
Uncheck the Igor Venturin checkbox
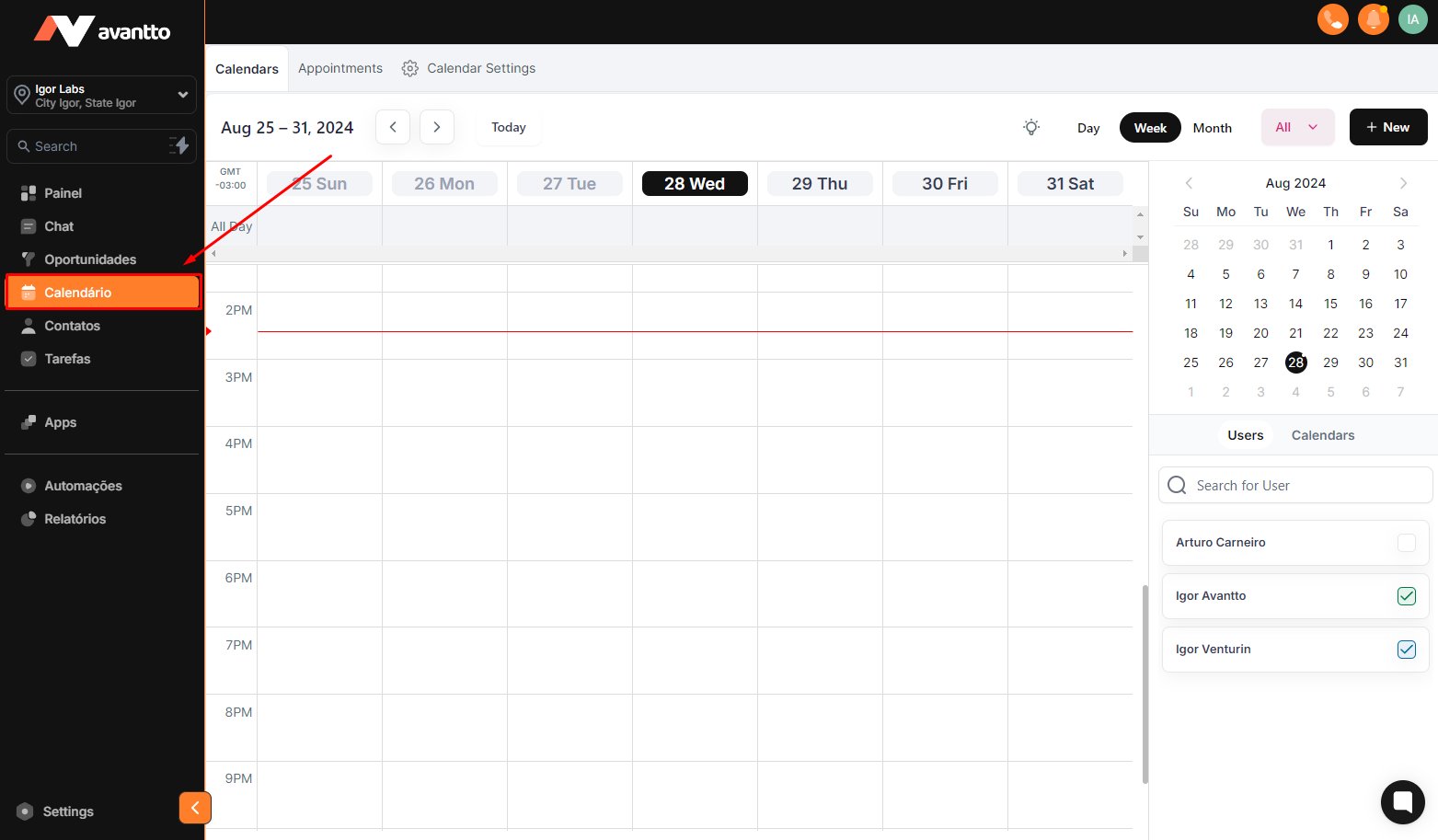coord(1406,650)
